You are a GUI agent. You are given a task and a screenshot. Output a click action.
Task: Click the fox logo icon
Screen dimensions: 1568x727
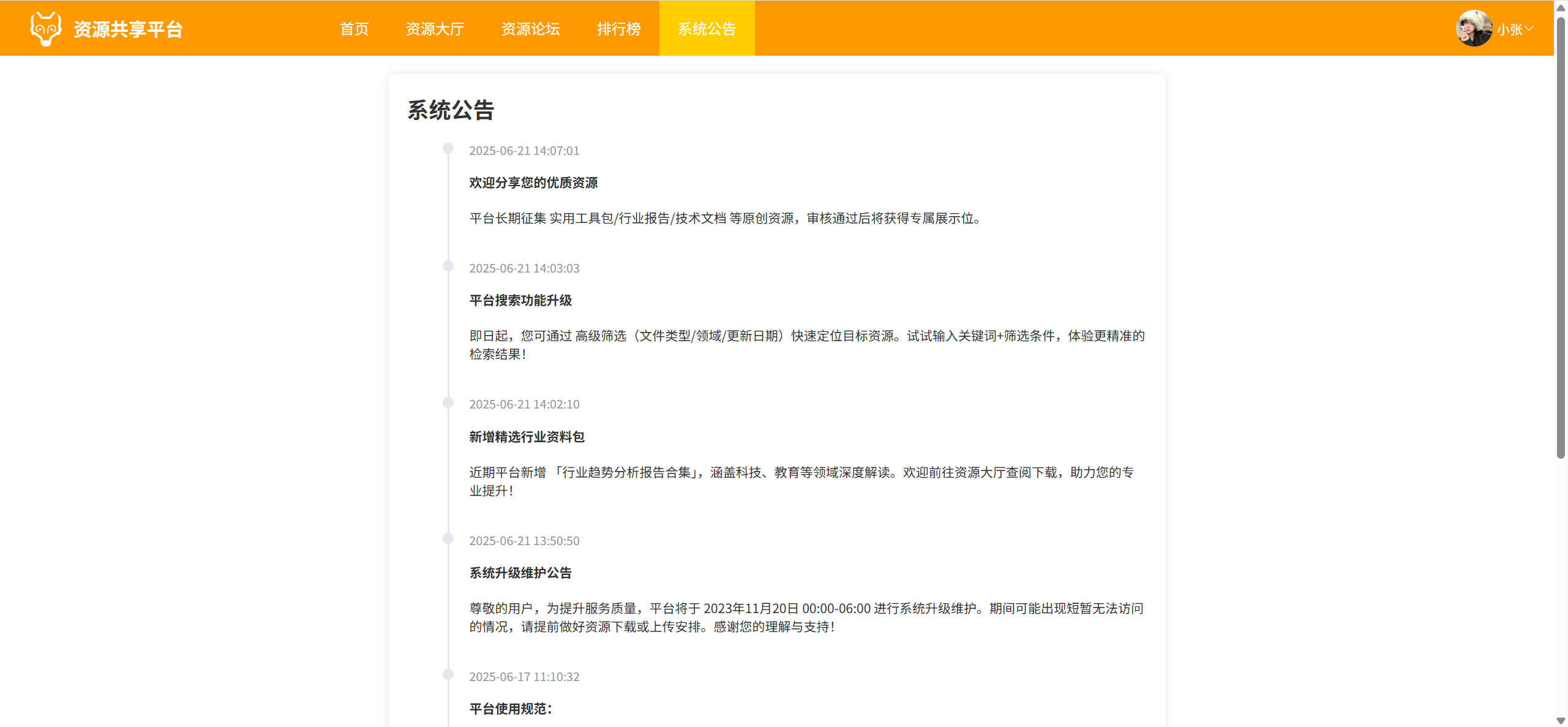[46, 29]
